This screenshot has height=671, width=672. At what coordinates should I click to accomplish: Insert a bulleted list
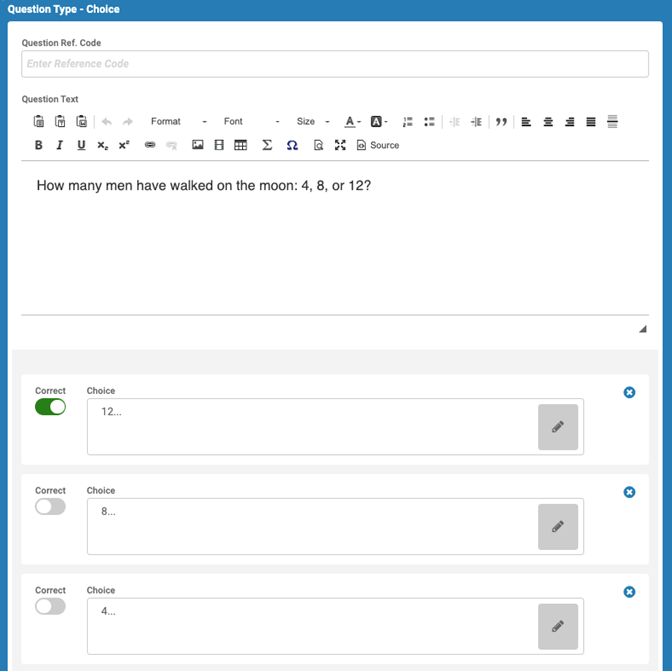tap(429, 122)
